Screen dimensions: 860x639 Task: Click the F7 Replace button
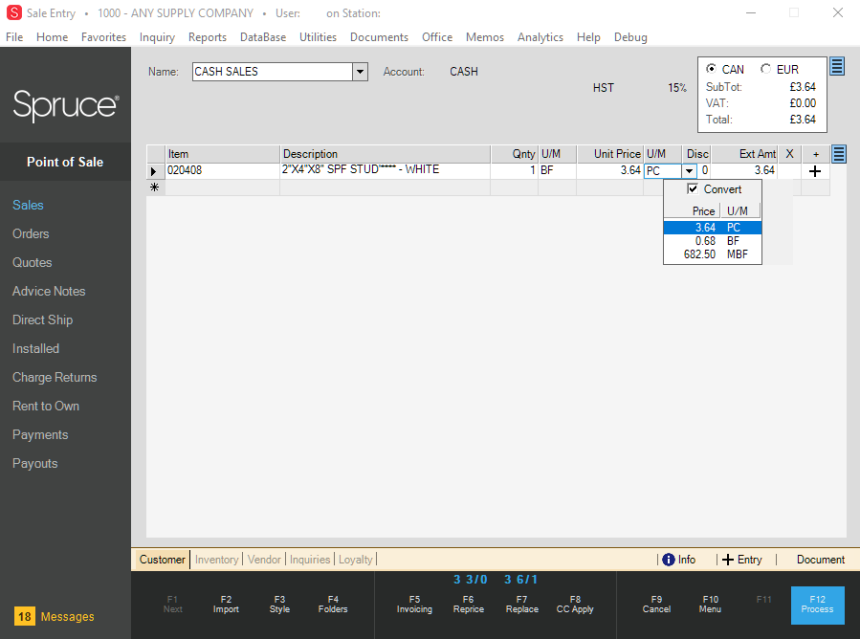(522, 604)
